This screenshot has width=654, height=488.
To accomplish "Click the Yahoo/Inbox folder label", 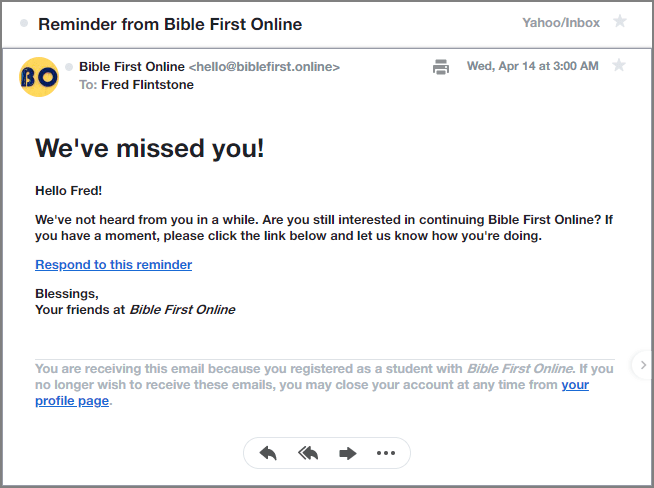I will pyautogui.click(x=563, y=23).
